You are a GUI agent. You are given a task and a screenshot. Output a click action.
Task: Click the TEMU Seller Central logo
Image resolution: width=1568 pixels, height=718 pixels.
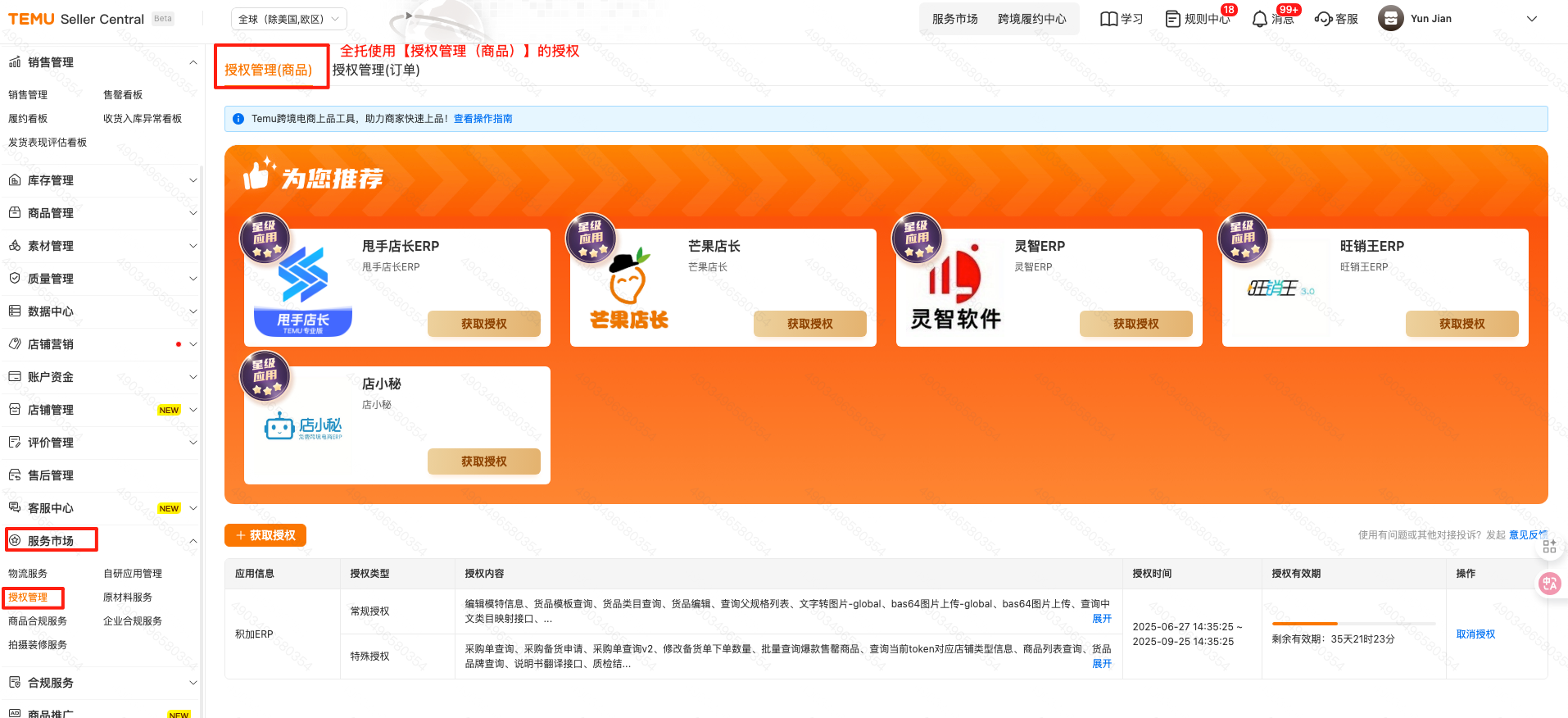76,19
